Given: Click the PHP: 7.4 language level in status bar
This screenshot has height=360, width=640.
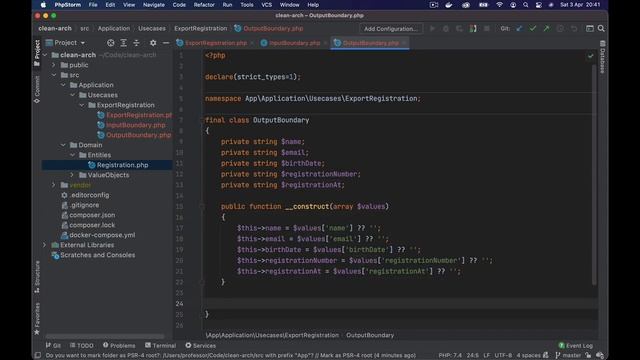Looking at the screenshot, I should (x=450, y=355).
